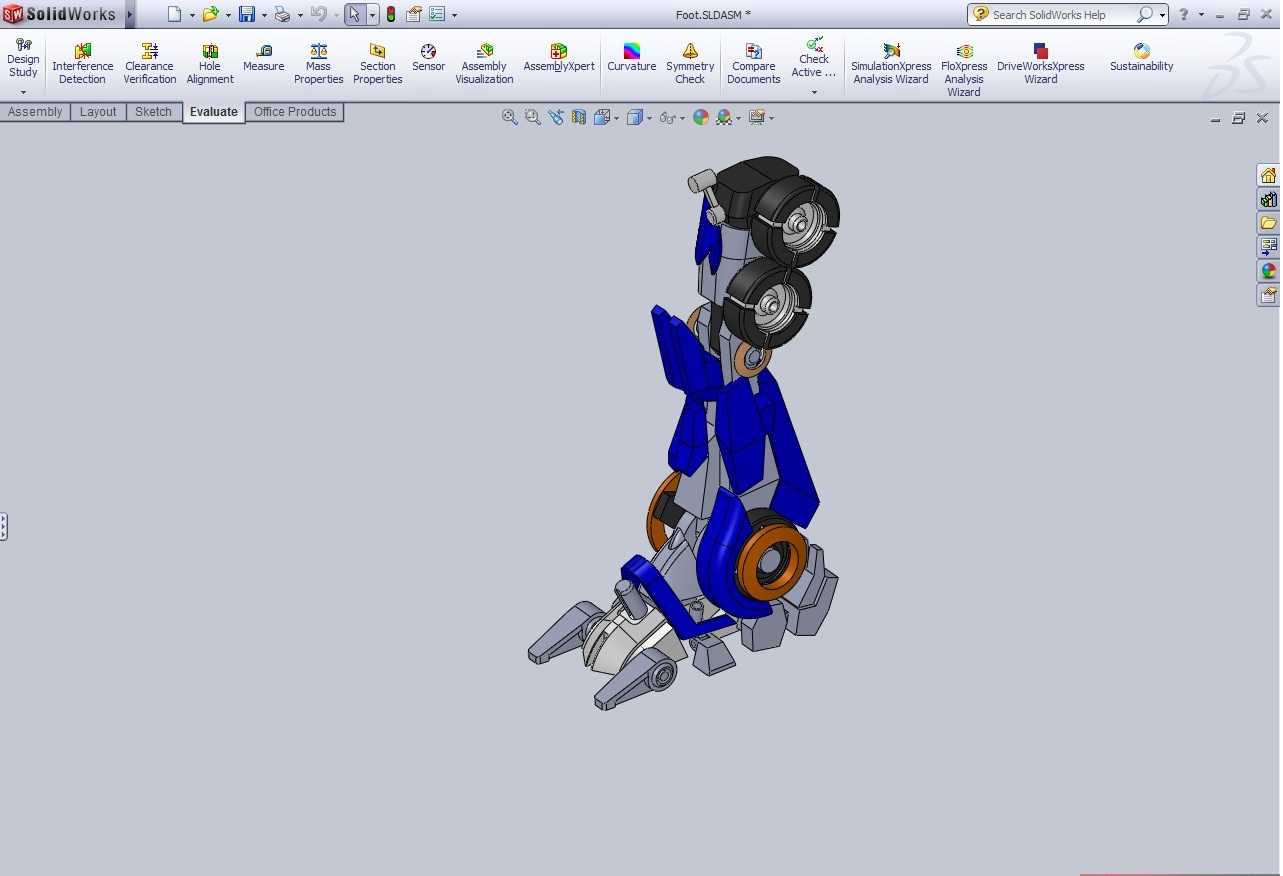Viewport: 1283px width, 876px height.
Task: Click Previous View icon
Action: (556, 117)
